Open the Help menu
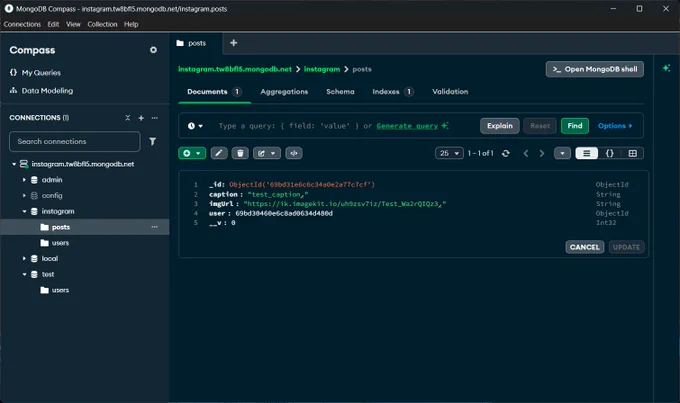680x403 pixels. tap(131, 24)
